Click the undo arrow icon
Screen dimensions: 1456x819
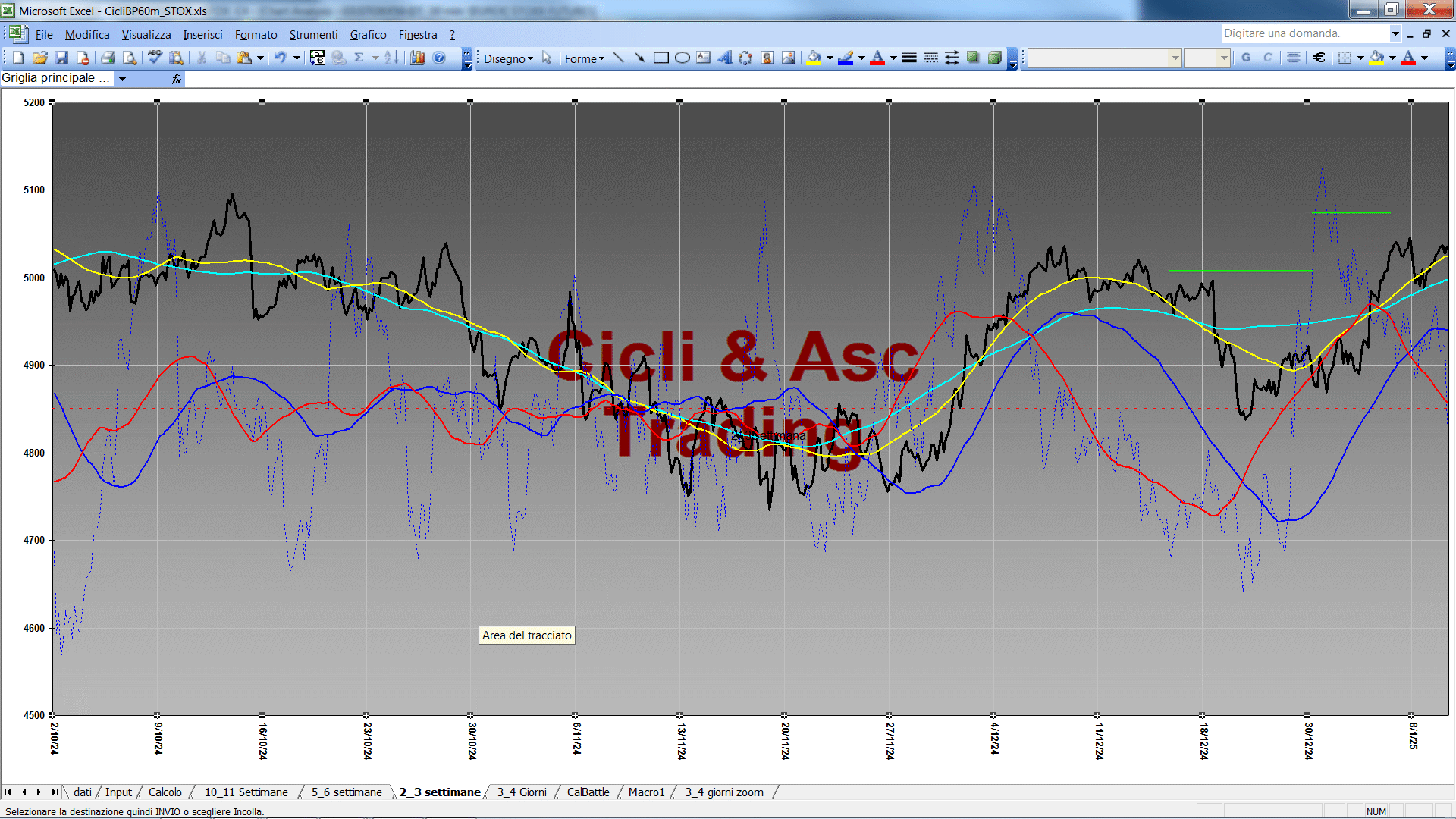[x=280, y=58]
